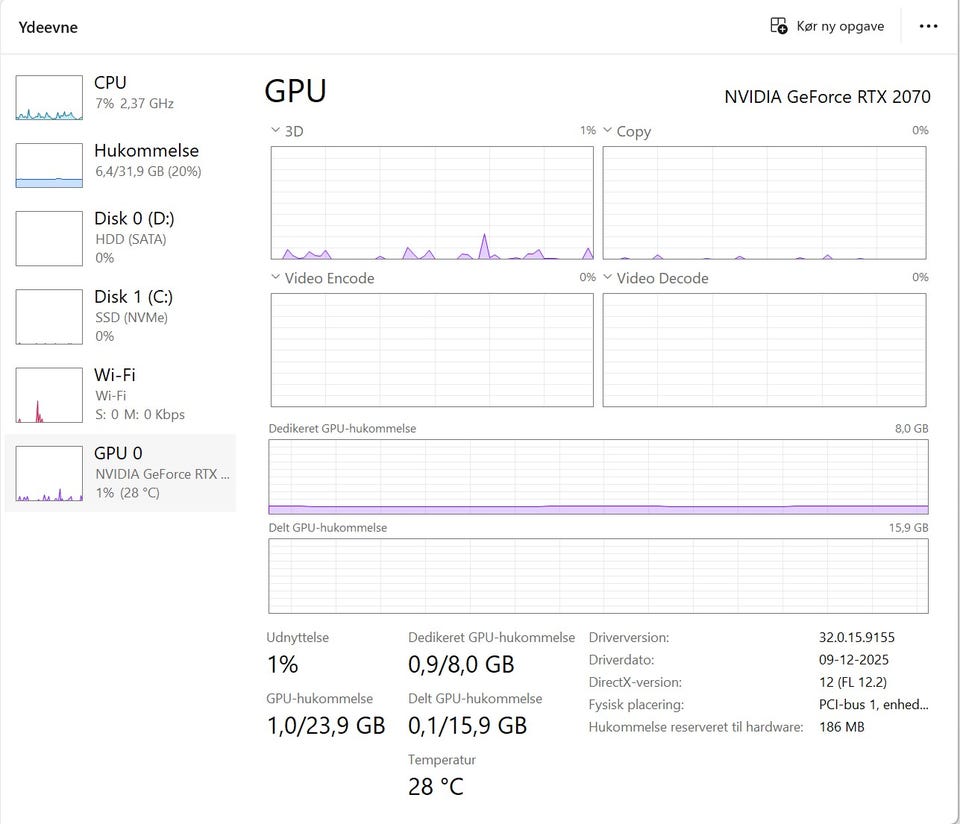Click the Video Encode graph area

(x=432, y=350)
